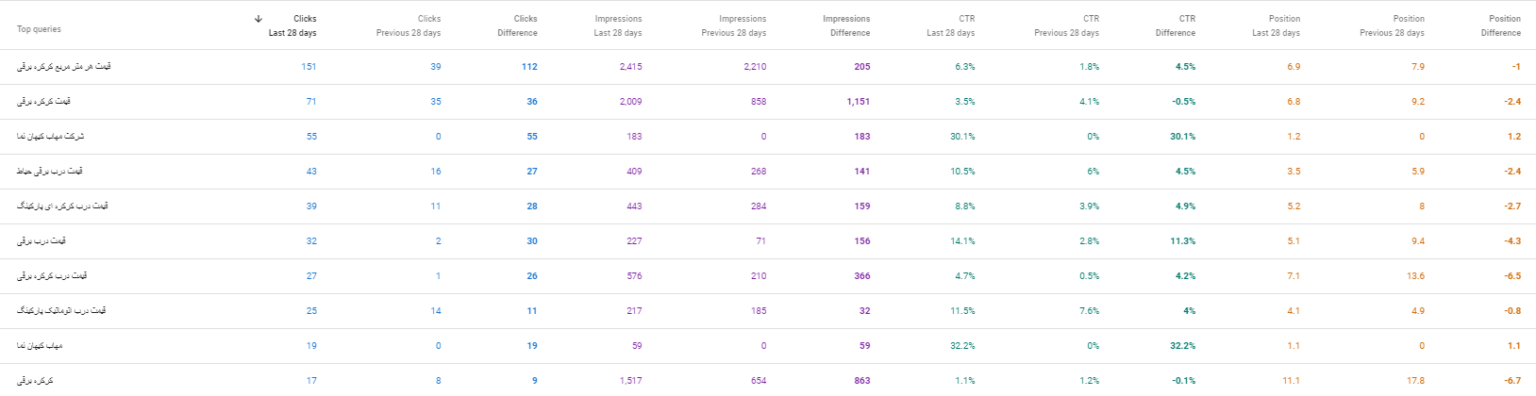Viewport: 1536px width, 396px height.
Task: Sort by Clicks Last 28 days header
Action: 292,25
